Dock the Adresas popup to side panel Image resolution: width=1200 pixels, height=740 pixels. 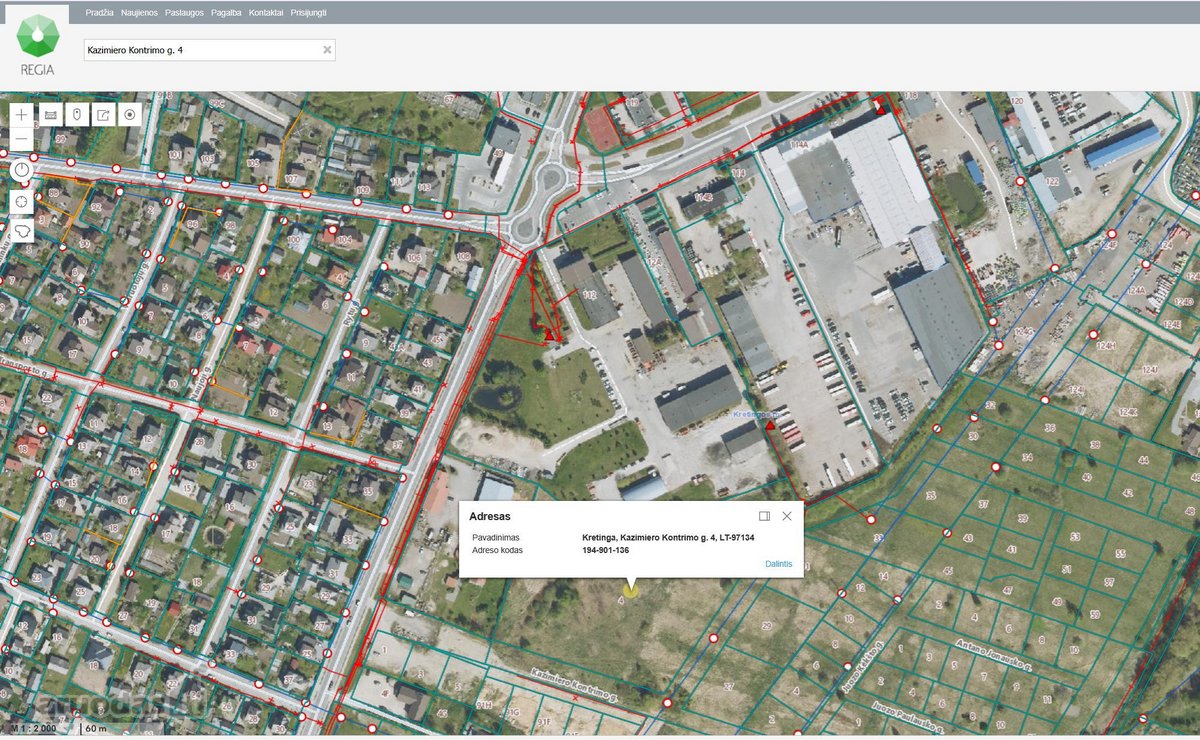765,516
